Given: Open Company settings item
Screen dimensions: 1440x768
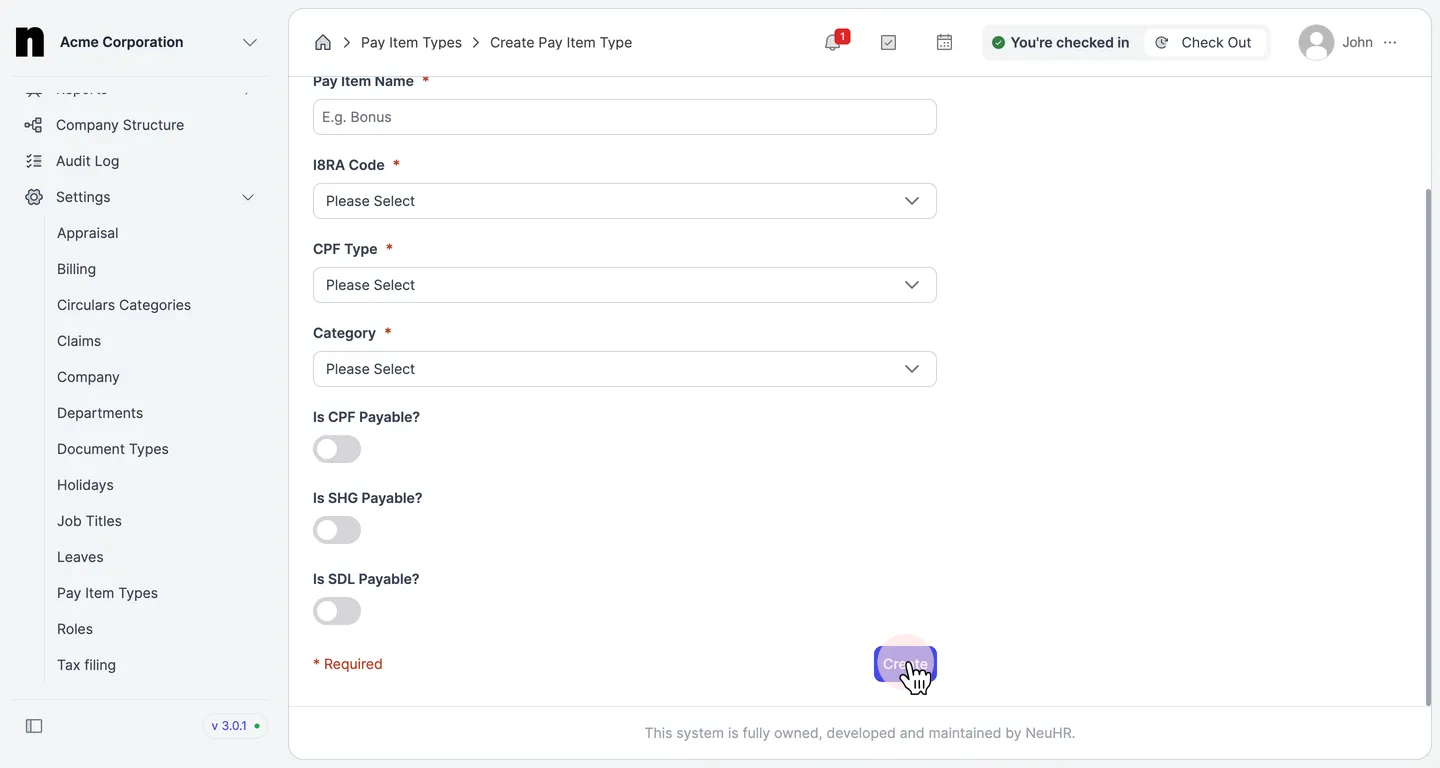Looking at the screenshot, I should (x=88, y=377).
